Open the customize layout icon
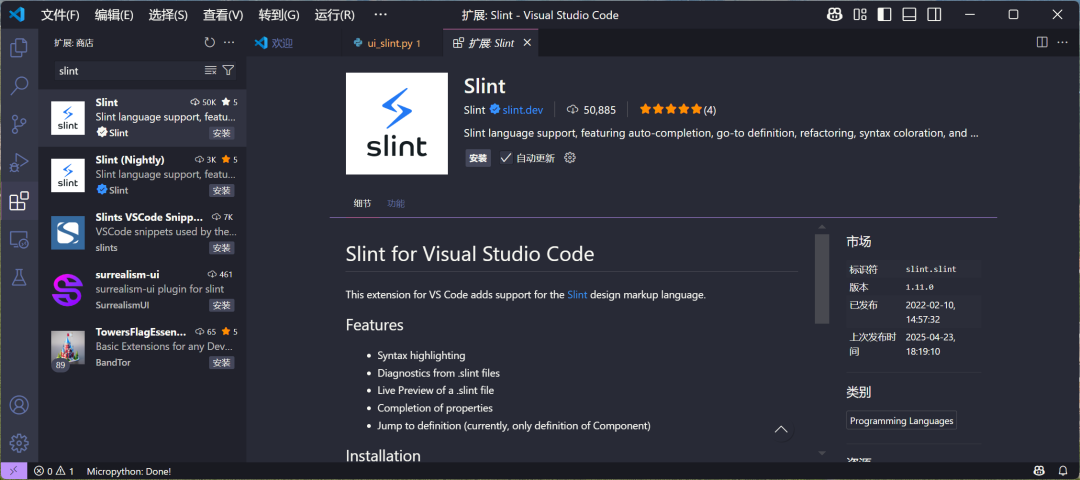The image size is (1080, 480). [x=860, y=14]
